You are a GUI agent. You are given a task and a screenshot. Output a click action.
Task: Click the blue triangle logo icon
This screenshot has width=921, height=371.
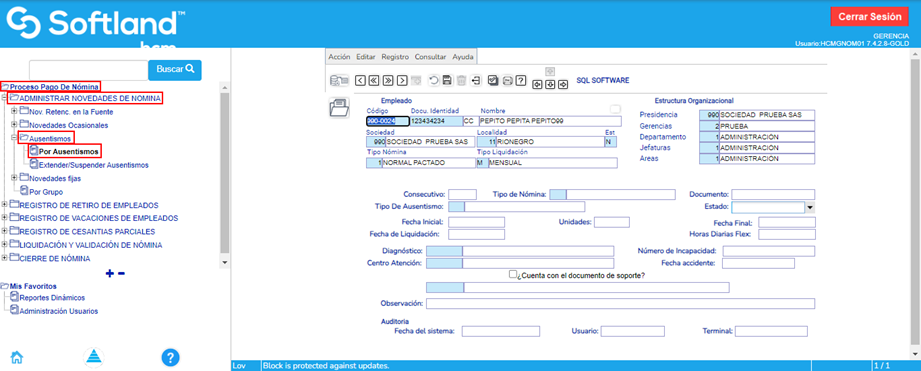(93, 357)
